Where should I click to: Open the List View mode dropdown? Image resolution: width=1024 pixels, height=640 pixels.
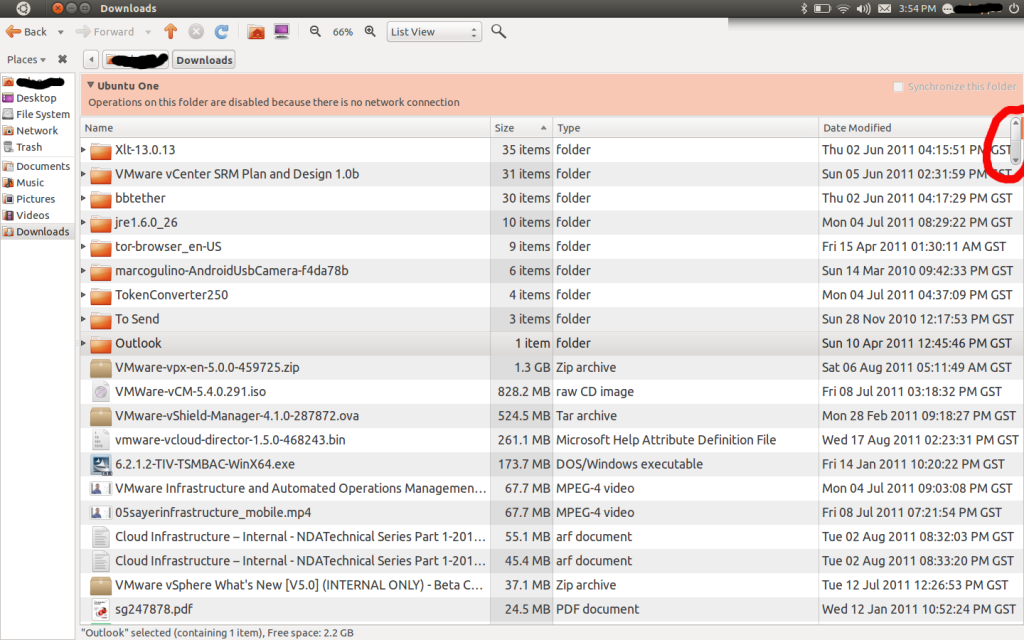tap(434, 32)
